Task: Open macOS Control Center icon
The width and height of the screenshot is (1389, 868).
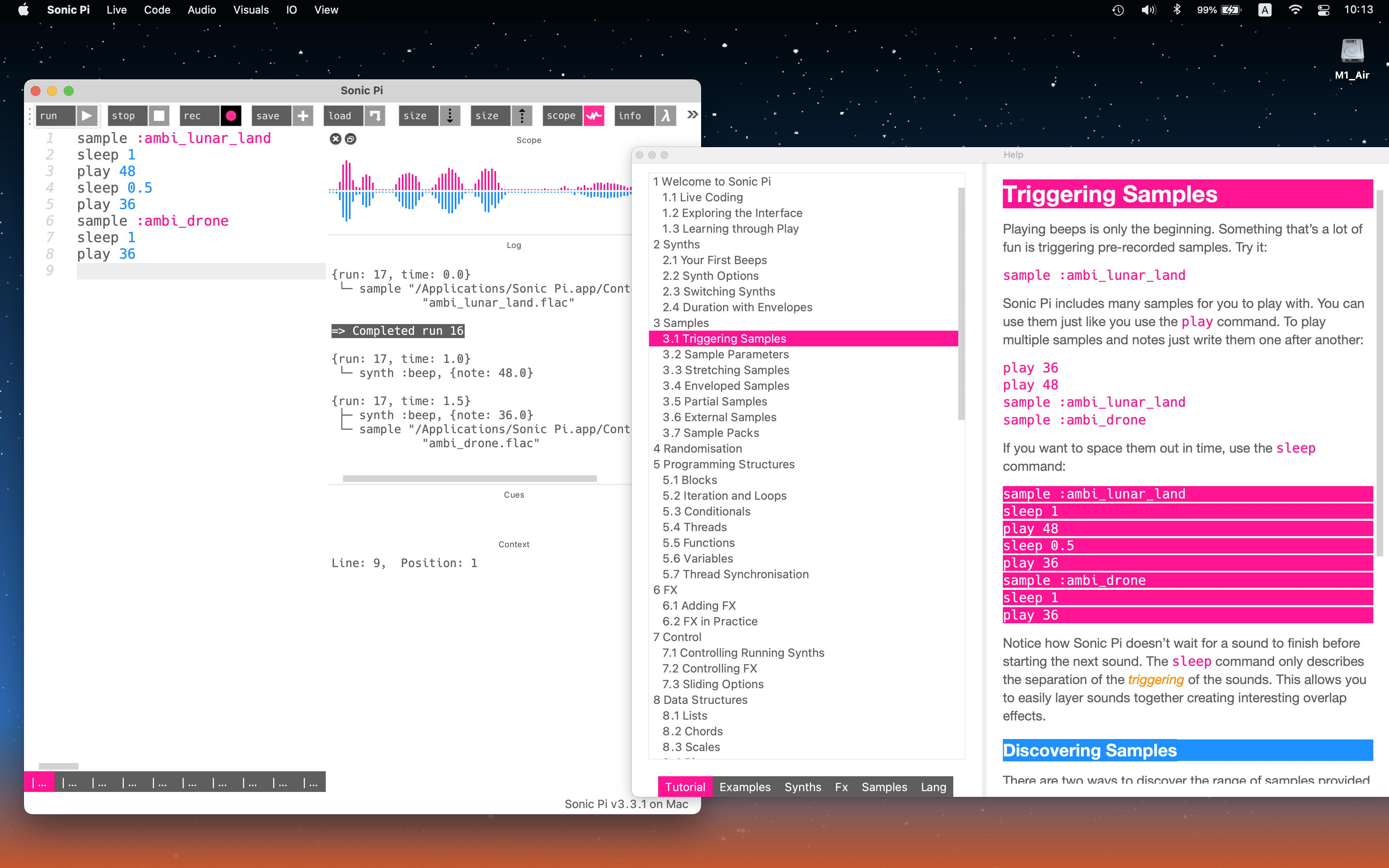Action: click(x=1323, y=10)
